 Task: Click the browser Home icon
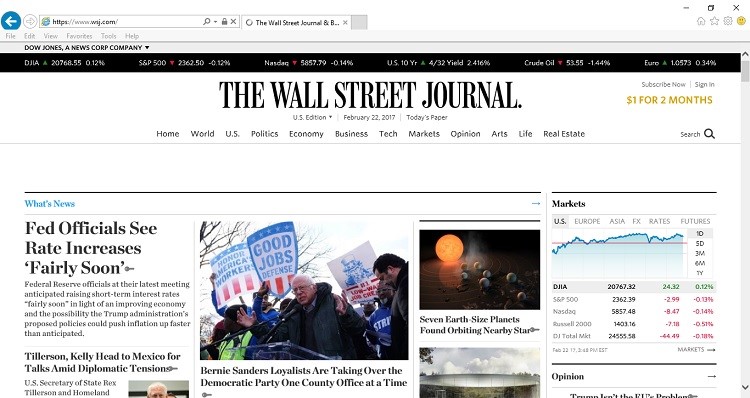click(701, 21)
